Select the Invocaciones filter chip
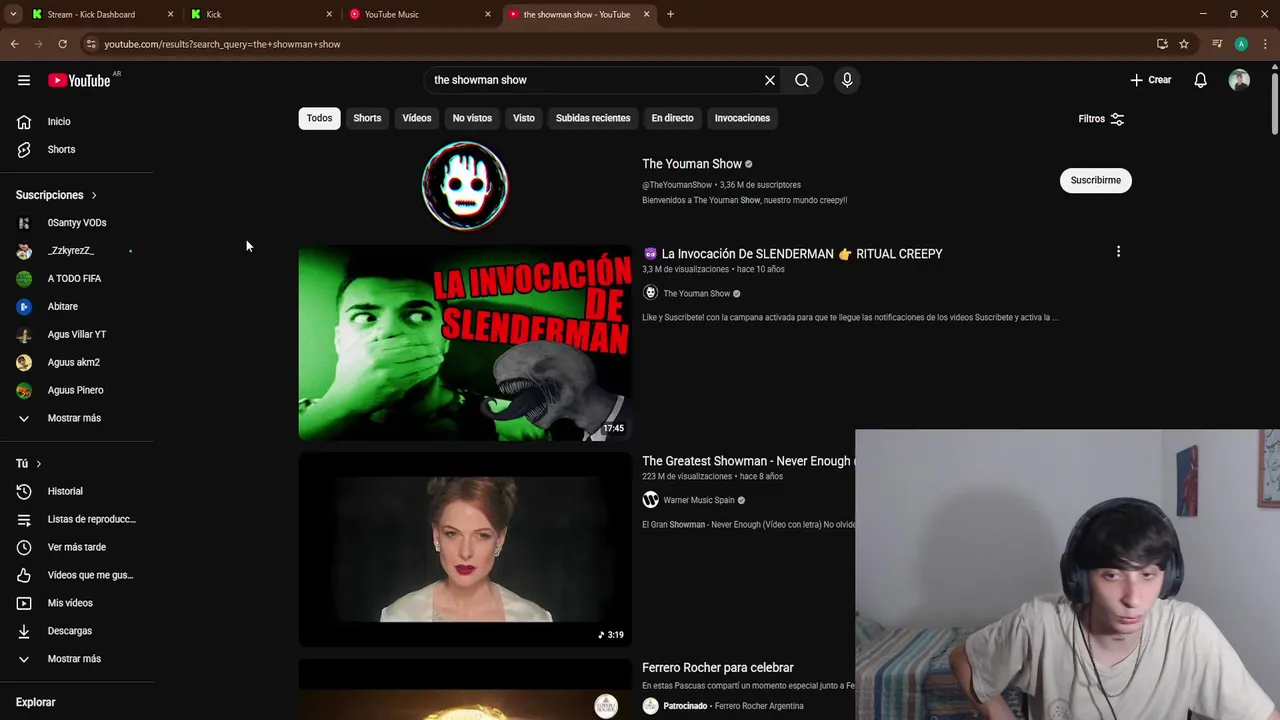1280x720 pixels. 742,118
